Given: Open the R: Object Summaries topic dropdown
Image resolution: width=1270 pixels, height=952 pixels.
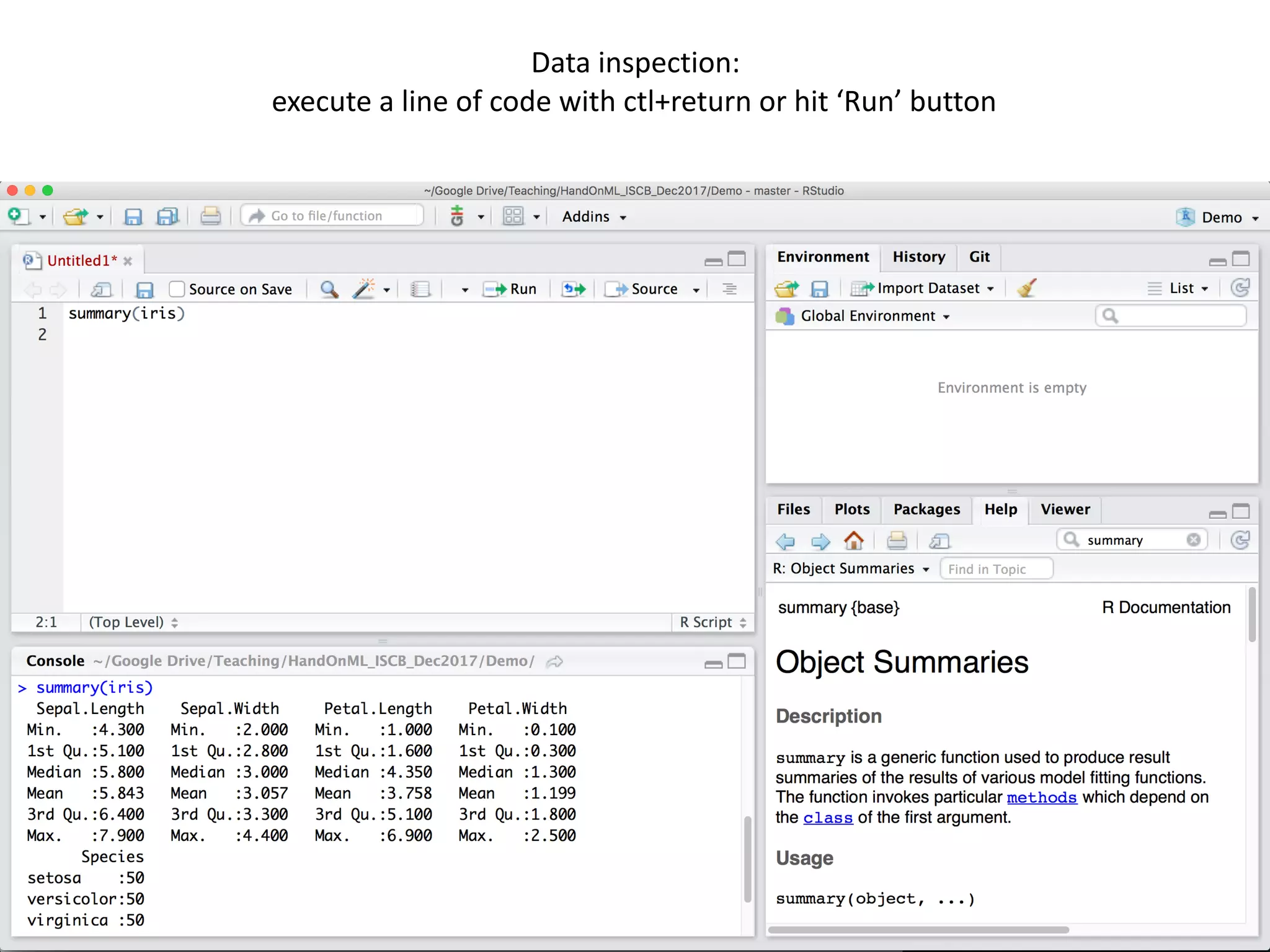Looking at the screenshot, I should [851, 568].
